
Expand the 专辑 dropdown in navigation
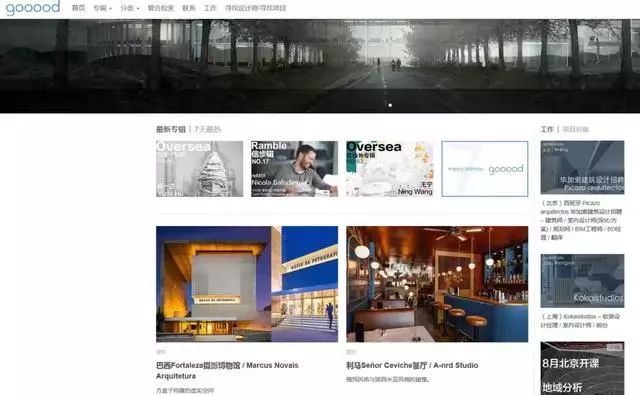tap(102, 8)
